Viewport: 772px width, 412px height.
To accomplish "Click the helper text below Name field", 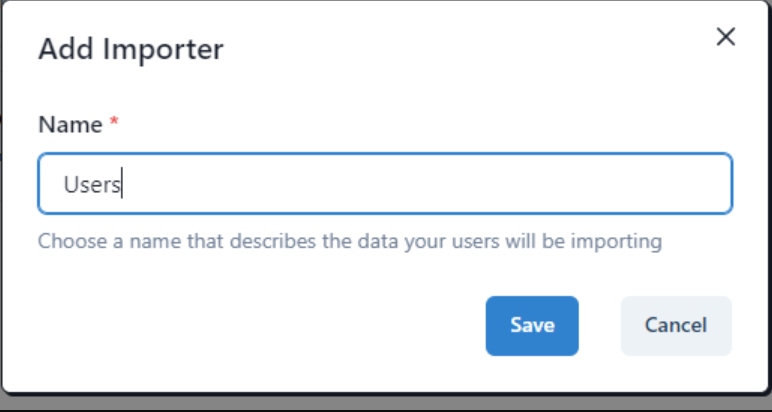I will point(350,241).
